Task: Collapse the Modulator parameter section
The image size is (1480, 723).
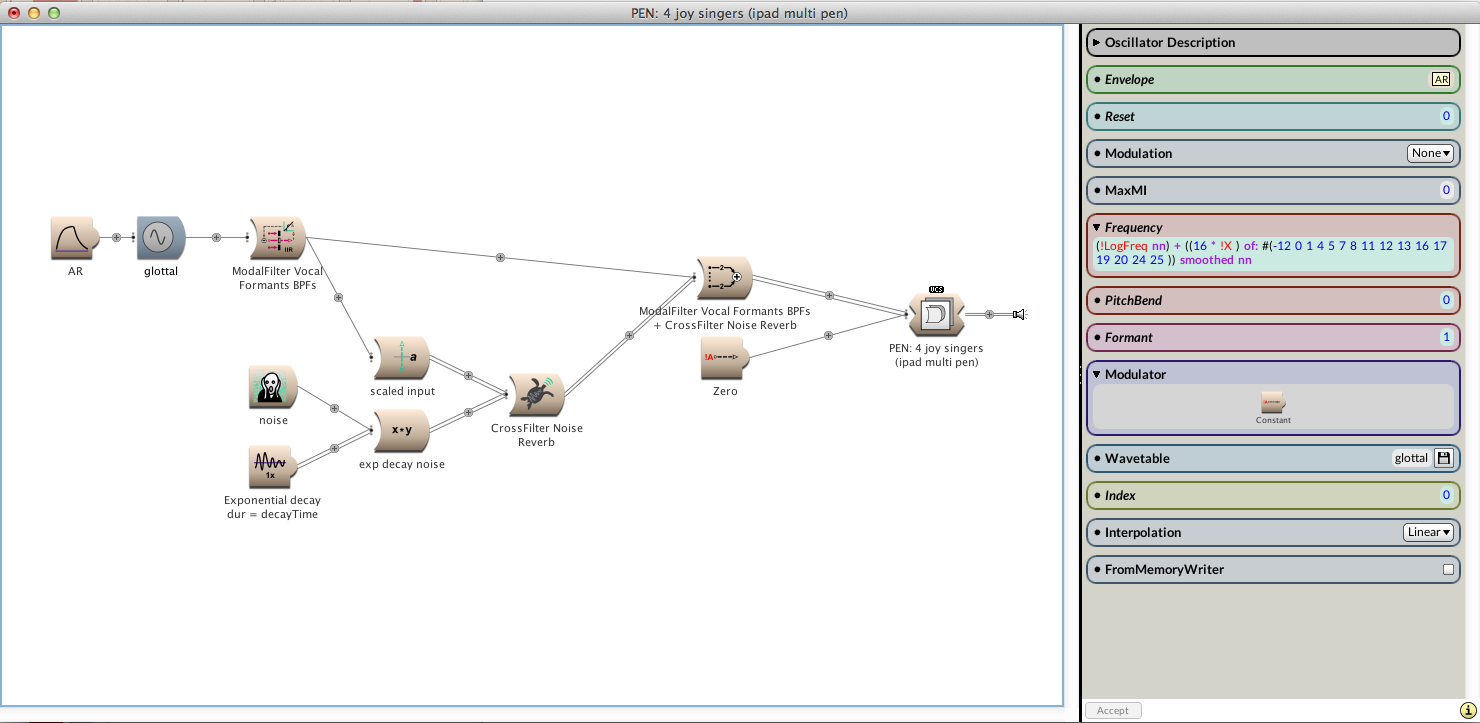Action: pos(1097,374)
